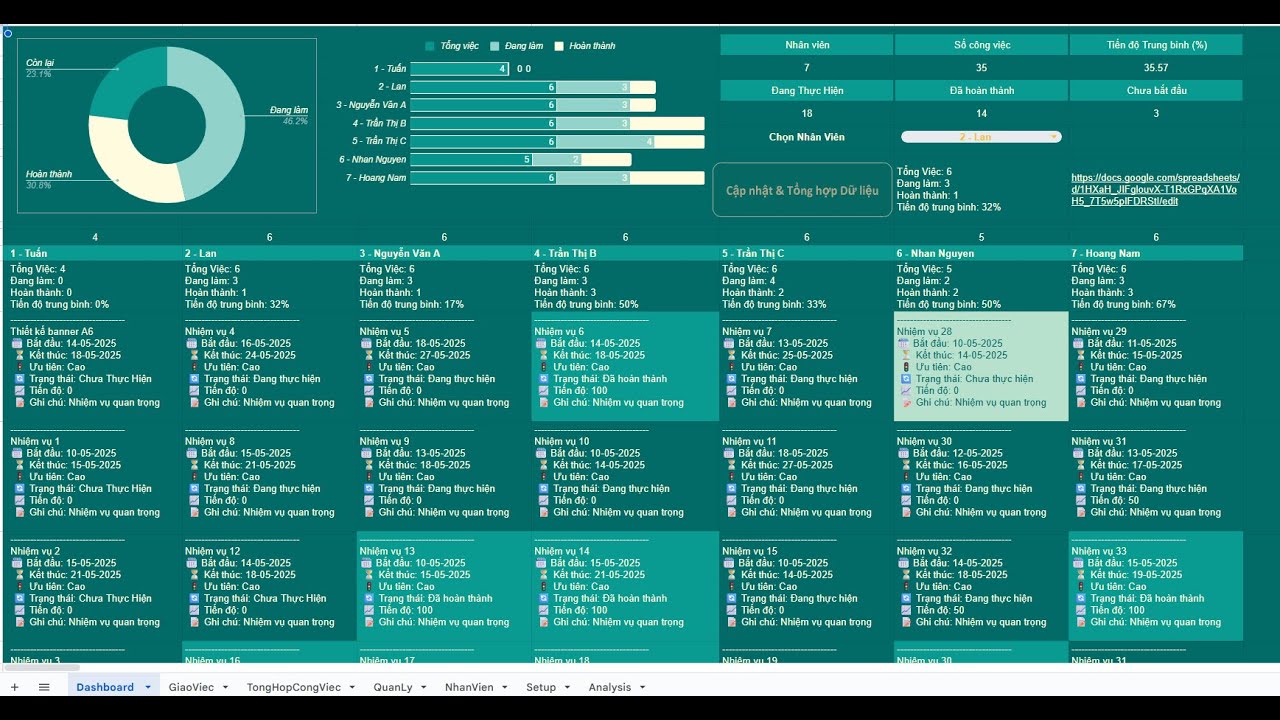The width and height of the screenshot is (1280, 720).
Task: Open the all sheets list icon
Action: (x=44, y=687)
